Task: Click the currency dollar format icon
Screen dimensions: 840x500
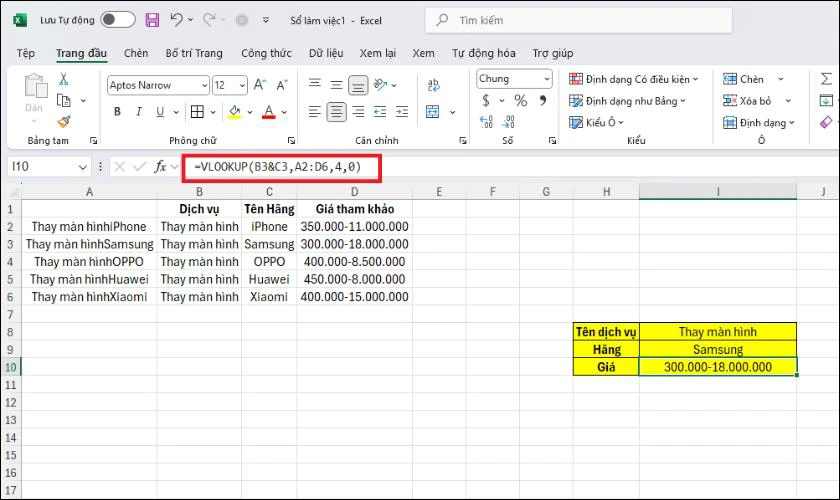Action: [486, 100]
